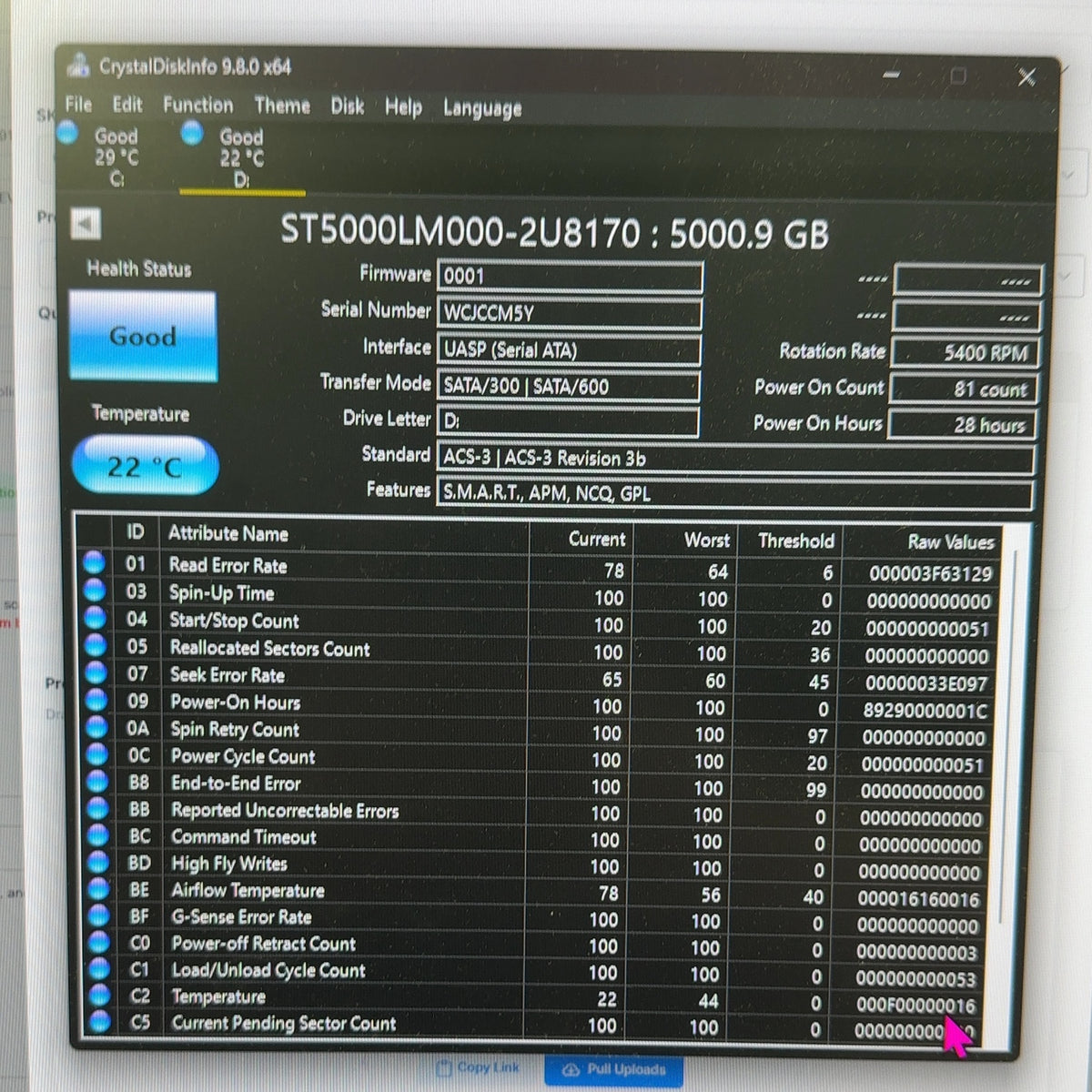Click the Serial Number field WCJCCM5Y
This screenshot has width=1092, height=1092.
[570, 313]
